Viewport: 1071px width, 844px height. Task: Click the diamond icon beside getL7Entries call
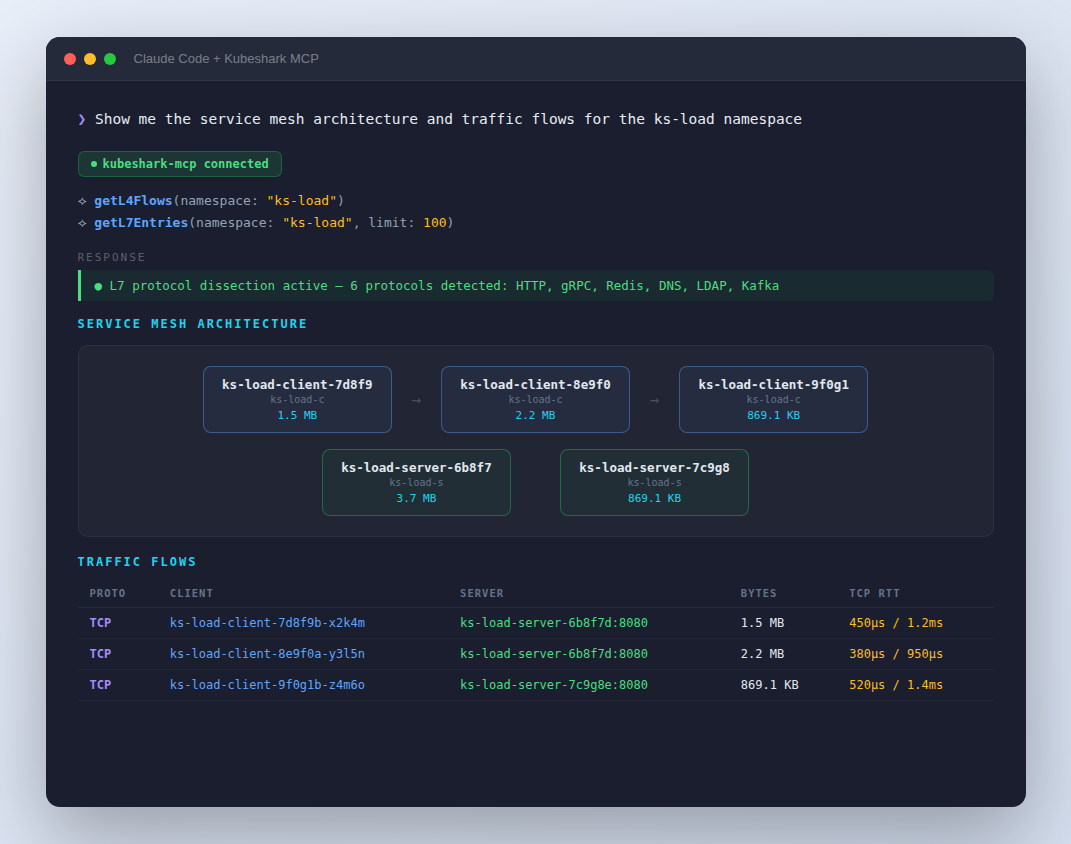(x=82, y=222)
